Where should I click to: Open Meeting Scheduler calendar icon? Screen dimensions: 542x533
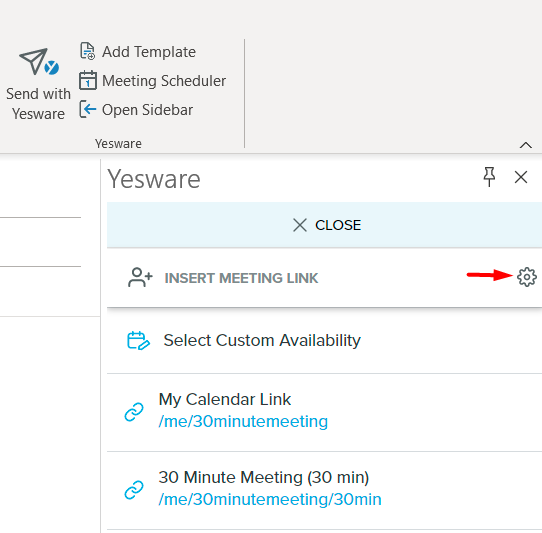tap(88, 80)
